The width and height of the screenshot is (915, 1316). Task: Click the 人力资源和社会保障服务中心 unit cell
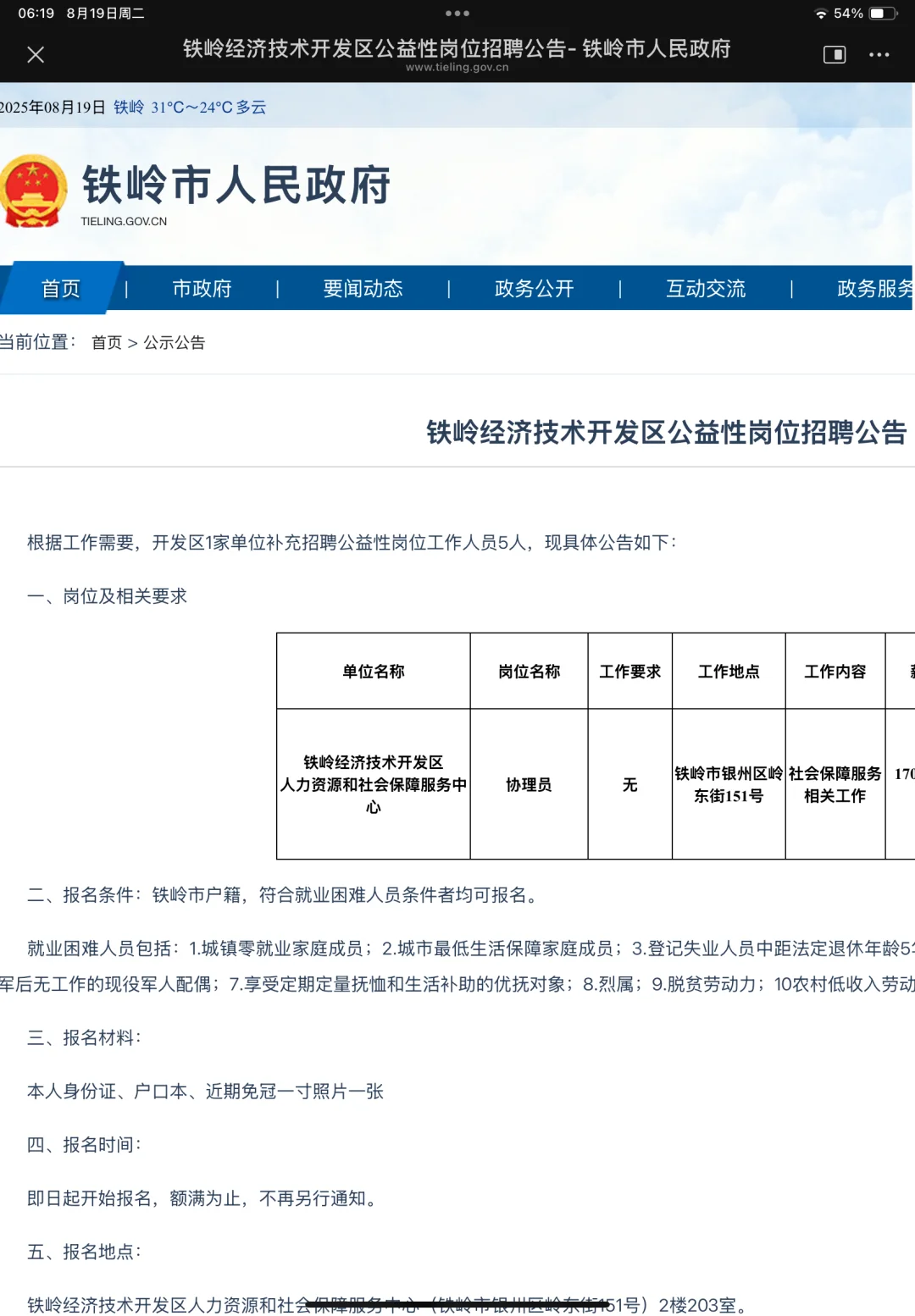pos(374,785)
